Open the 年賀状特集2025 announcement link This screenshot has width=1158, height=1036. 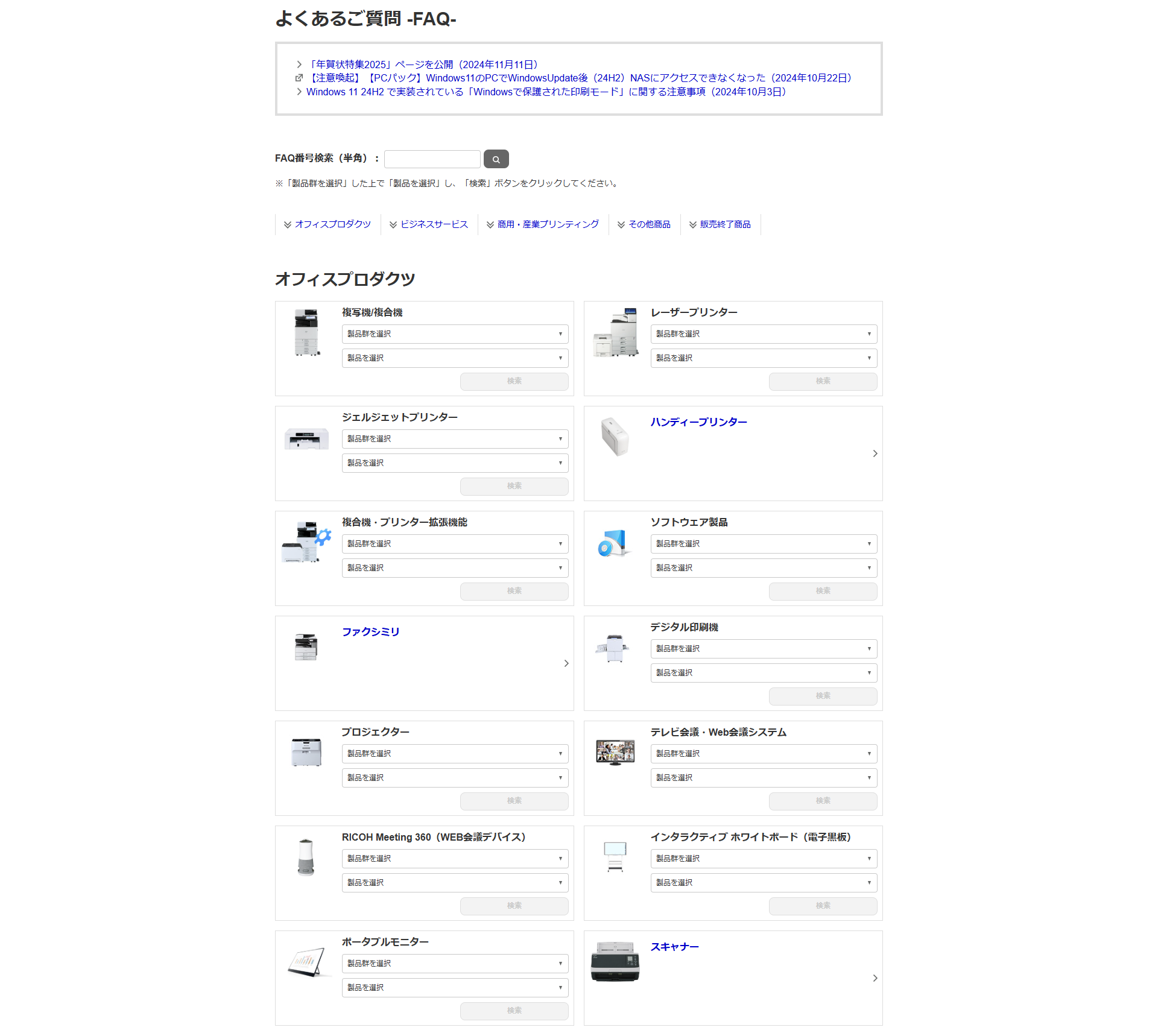coord(422,65)
